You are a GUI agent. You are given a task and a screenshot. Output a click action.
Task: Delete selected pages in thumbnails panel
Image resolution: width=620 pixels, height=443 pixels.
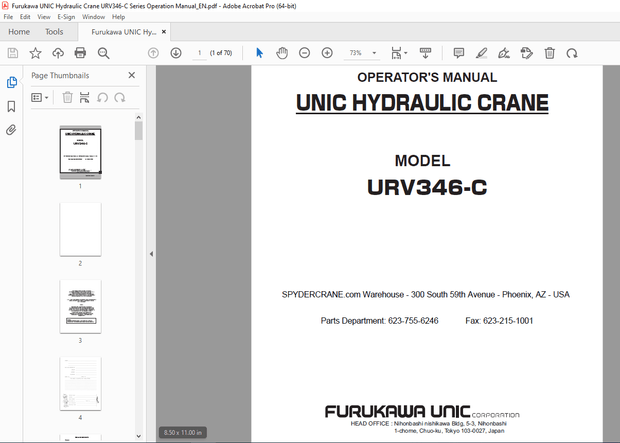click(68, 97)
